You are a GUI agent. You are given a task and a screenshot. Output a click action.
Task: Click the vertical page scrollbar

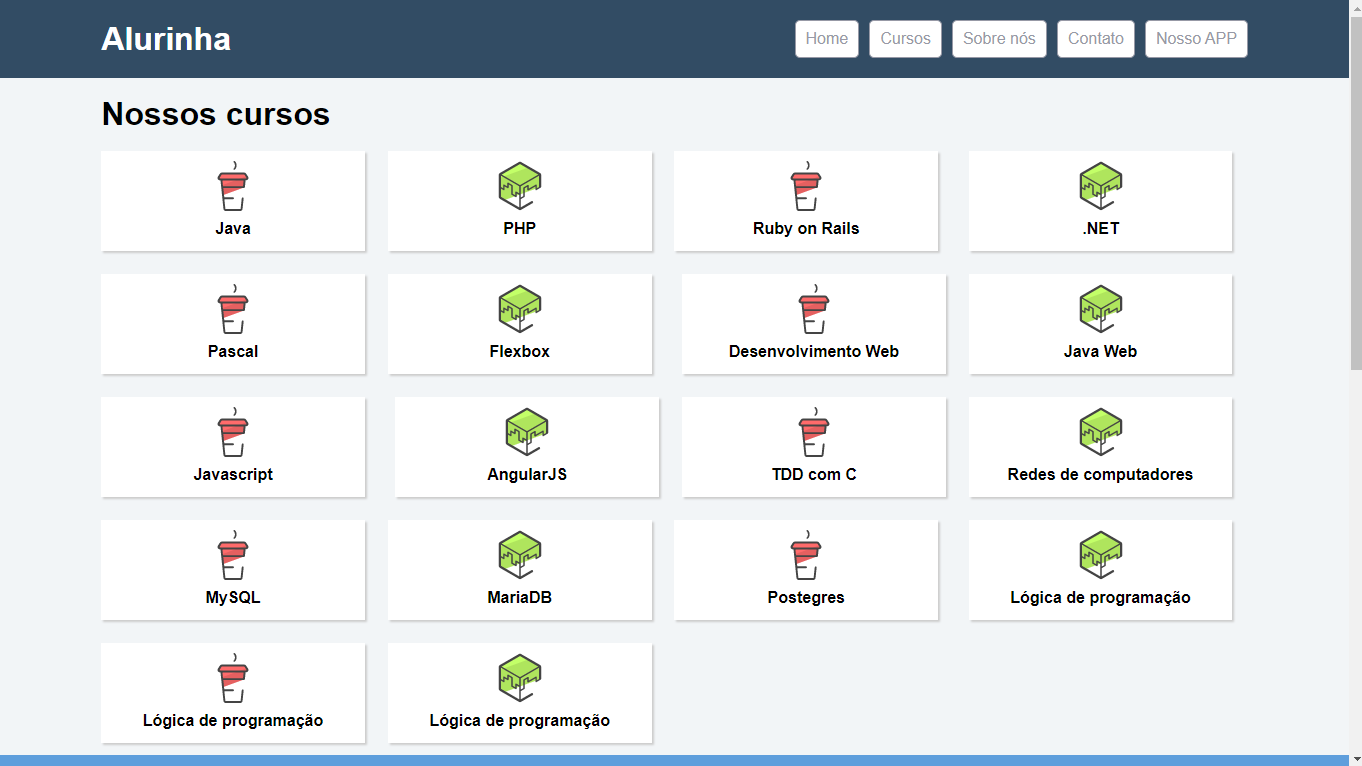click(x=1355, y=200)
